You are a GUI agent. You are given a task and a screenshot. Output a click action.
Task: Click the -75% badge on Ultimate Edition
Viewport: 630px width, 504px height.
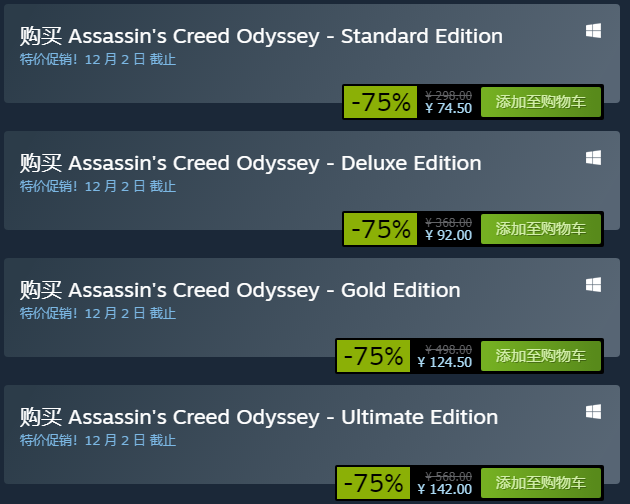point(373,483)
